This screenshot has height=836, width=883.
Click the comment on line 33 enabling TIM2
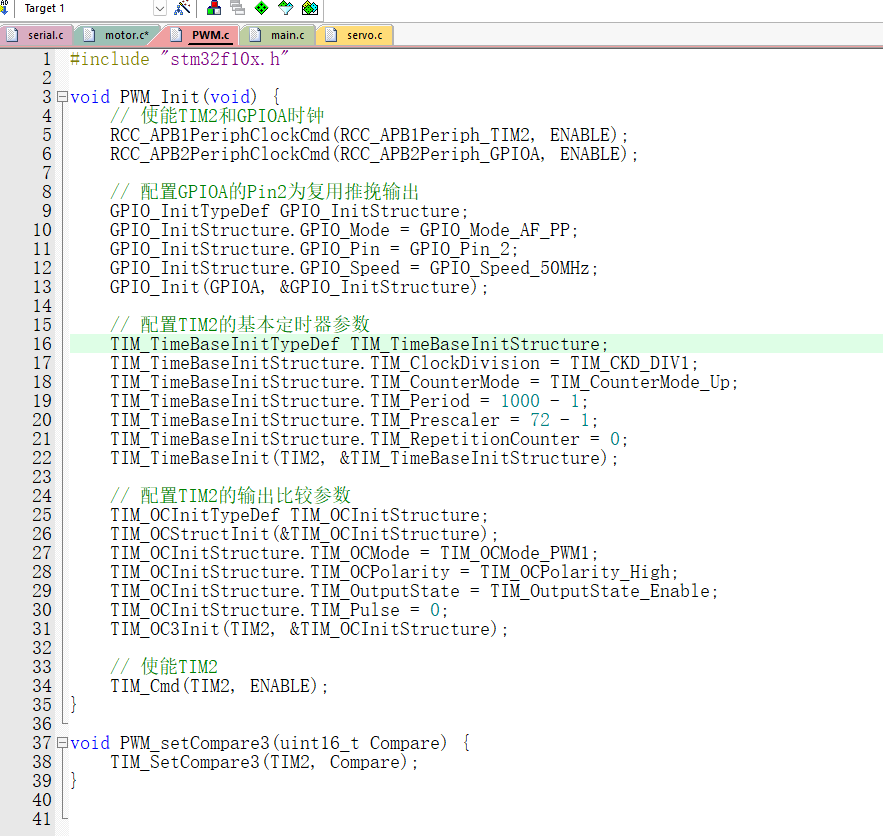[x=164, y=667]
